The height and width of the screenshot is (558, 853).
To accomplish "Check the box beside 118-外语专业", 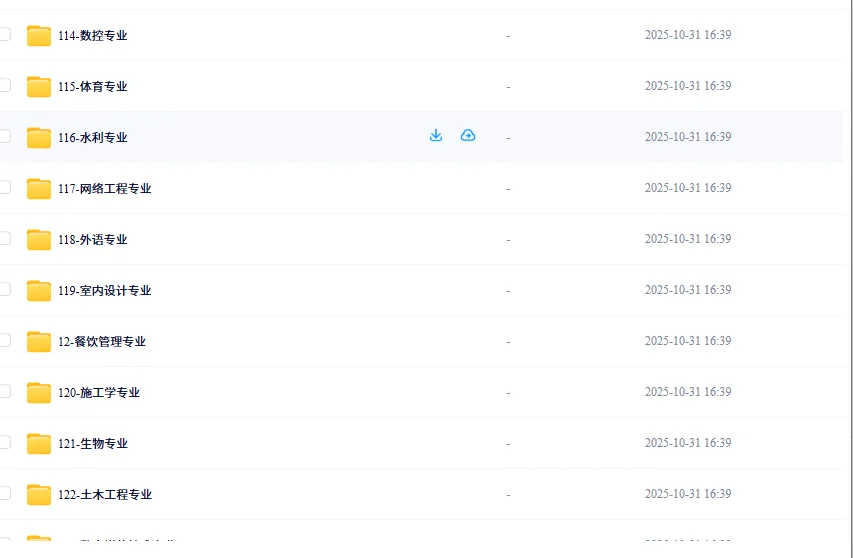I will pyautogui.click(x=4, y=238).
